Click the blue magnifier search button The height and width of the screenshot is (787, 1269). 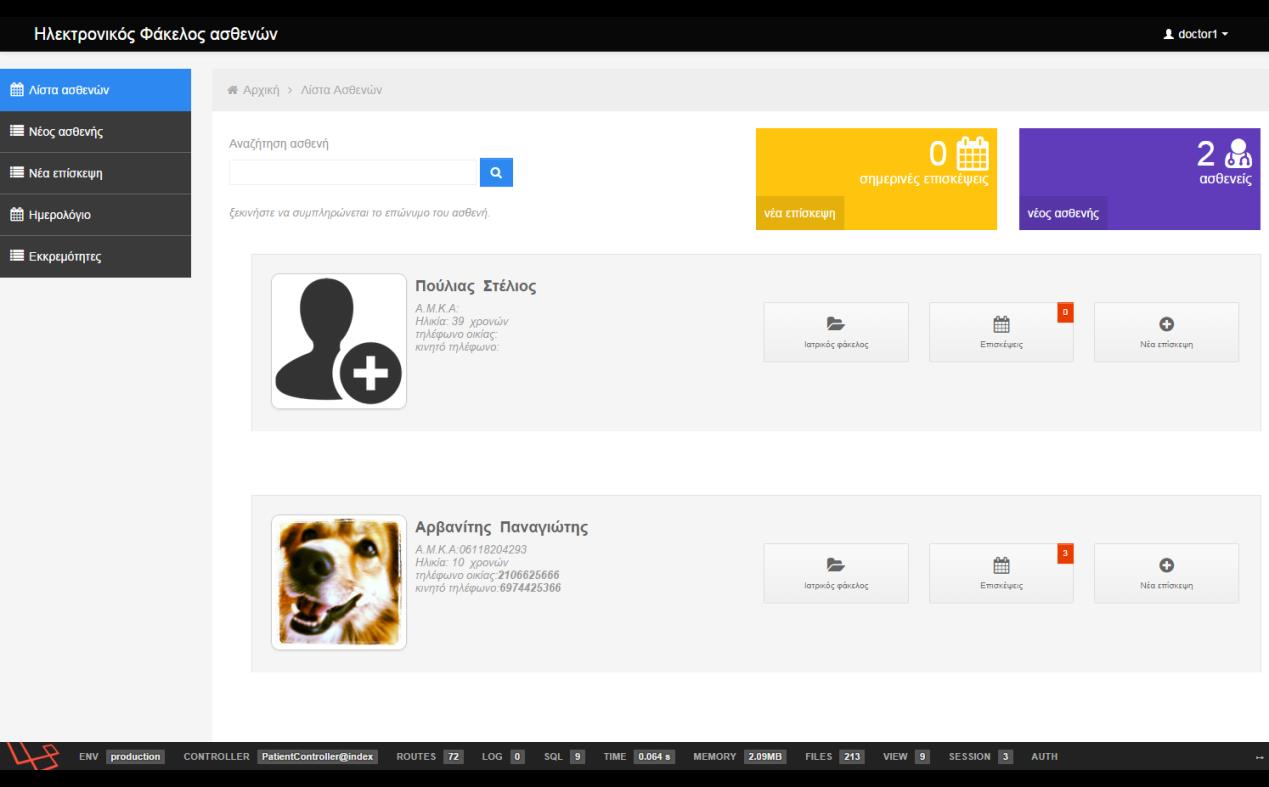click(496, 172)
